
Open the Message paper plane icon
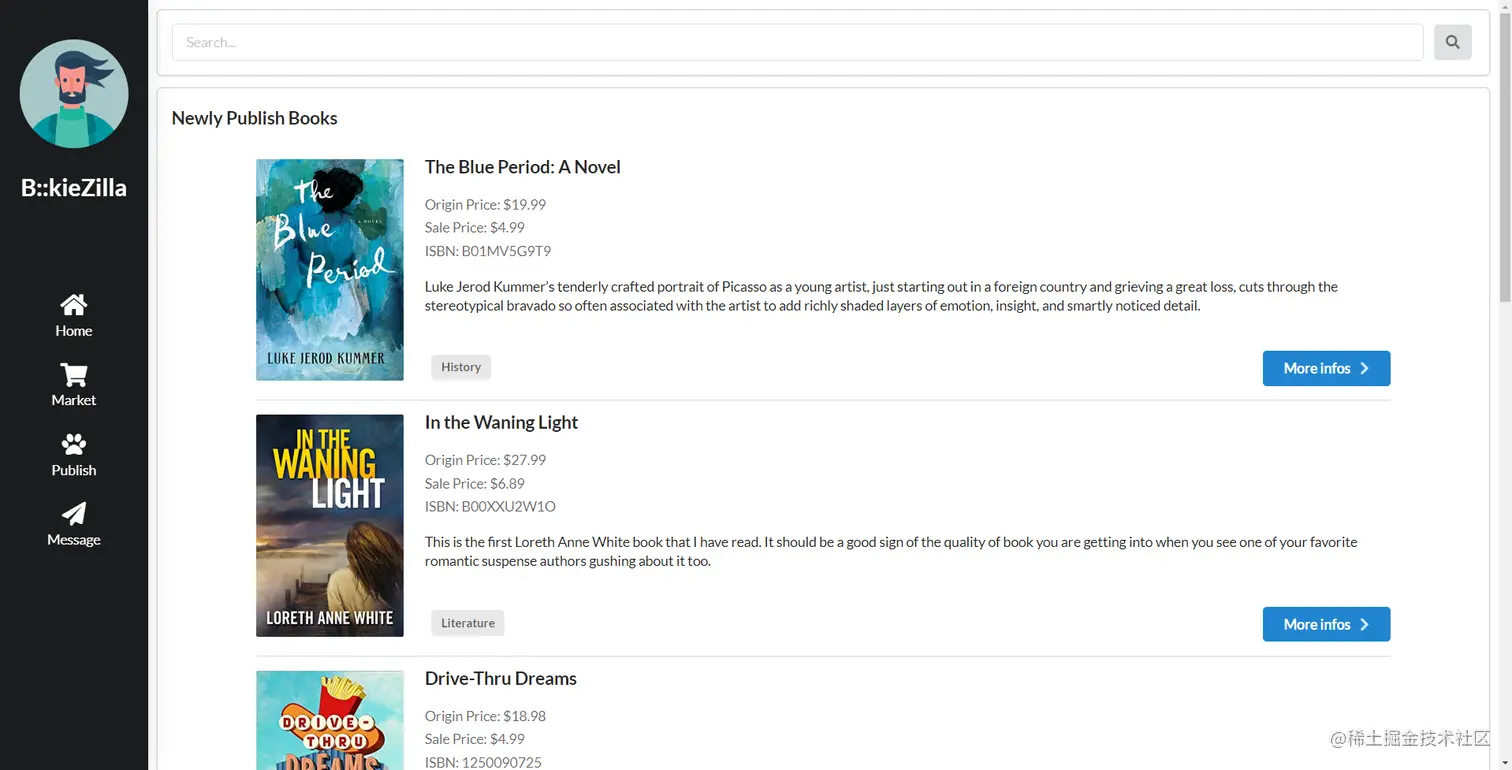pyautogui.click(x=74, y=513)
